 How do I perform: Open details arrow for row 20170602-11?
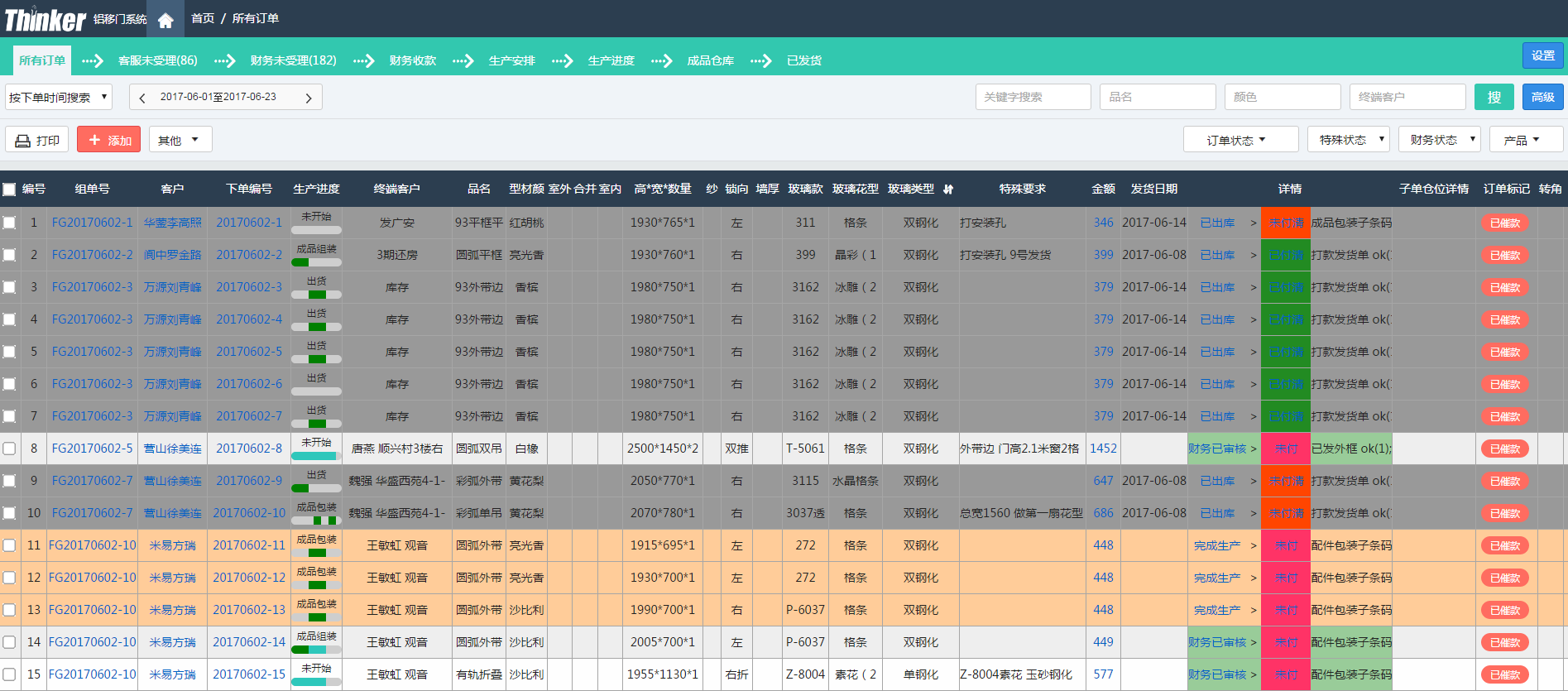(x=1253, y=545)
